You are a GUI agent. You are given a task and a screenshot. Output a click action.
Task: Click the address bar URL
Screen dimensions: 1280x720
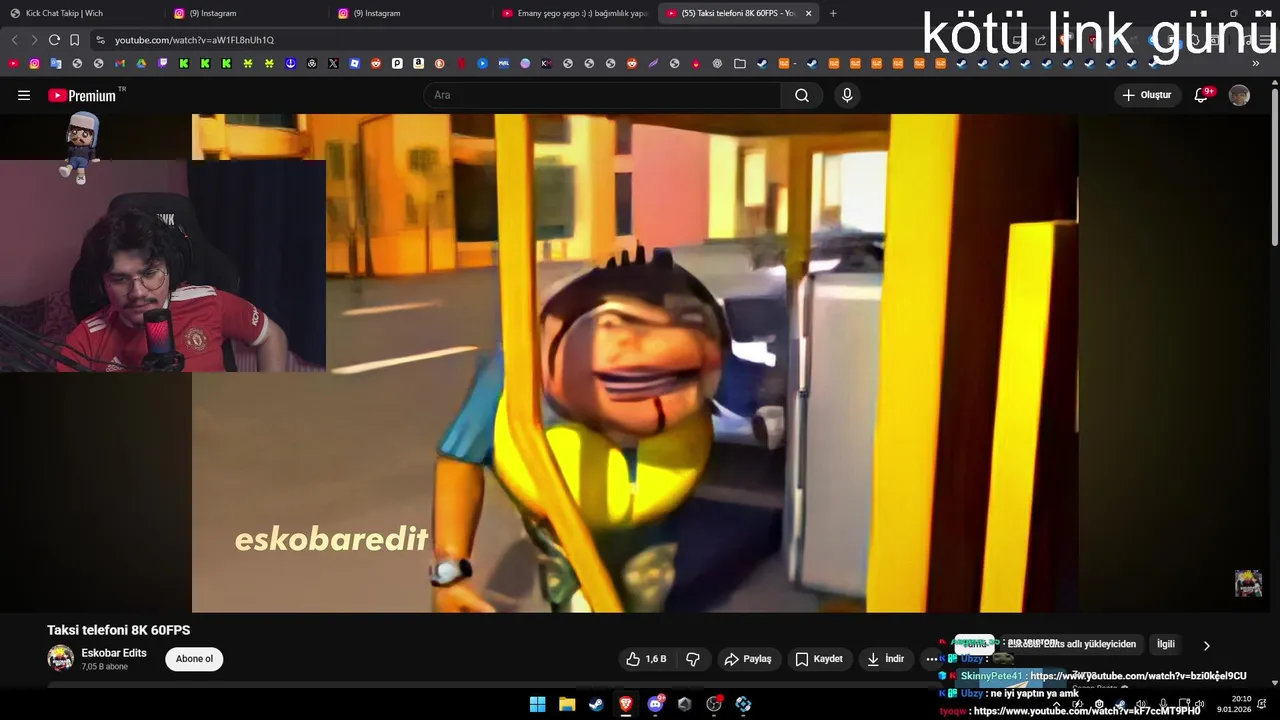pos(194,40)
